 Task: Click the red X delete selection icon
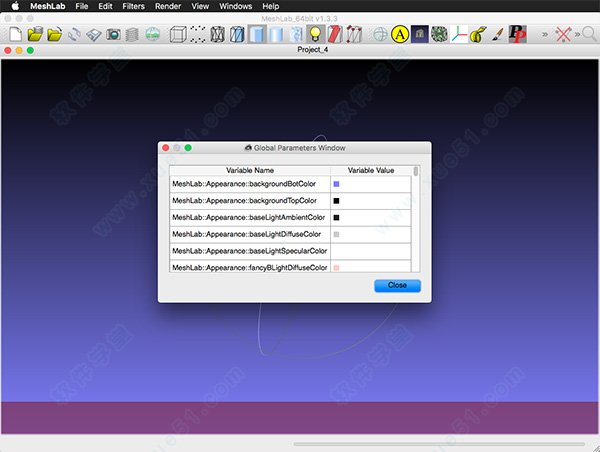click(563, 34)
